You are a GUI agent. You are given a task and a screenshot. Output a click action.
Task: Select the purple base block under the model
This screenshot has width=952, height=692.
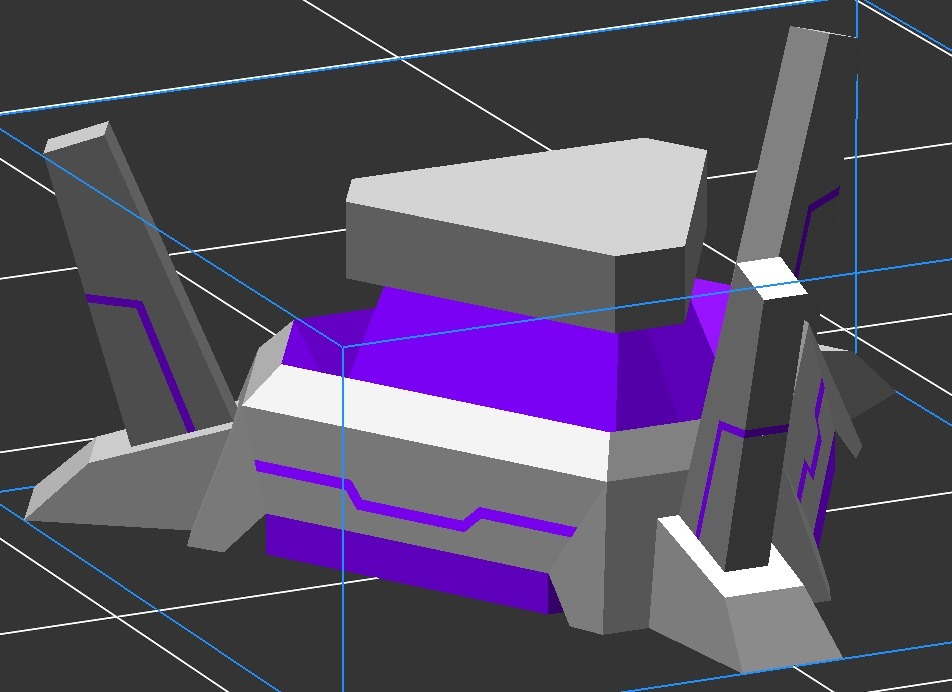coord(413,565)
